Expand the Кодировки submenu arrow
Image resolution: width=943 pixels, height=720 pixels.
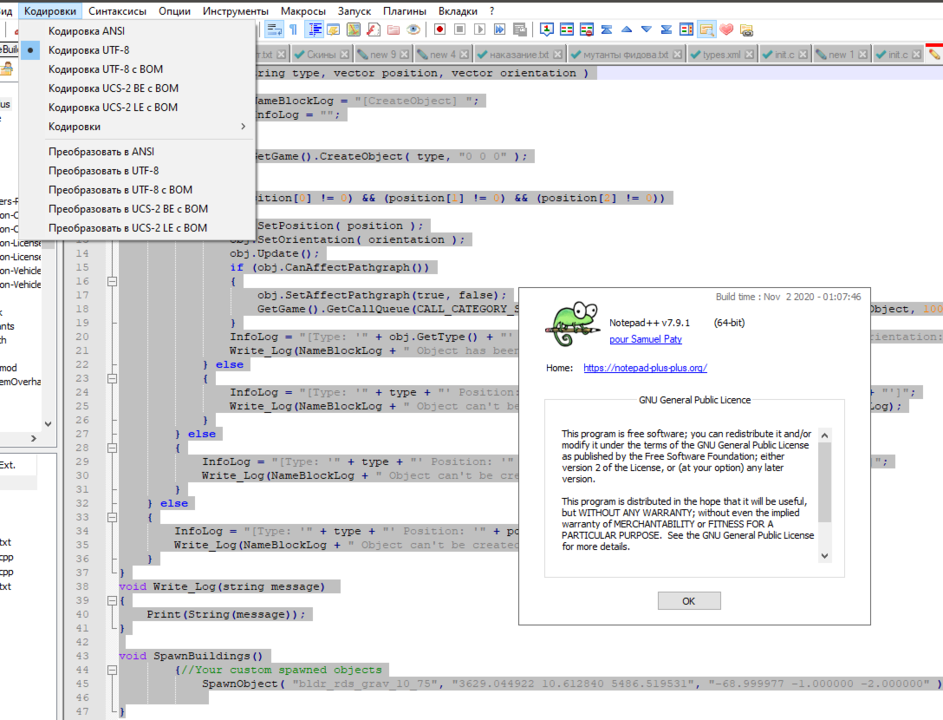pyautogui.click(x=243, y=126)
